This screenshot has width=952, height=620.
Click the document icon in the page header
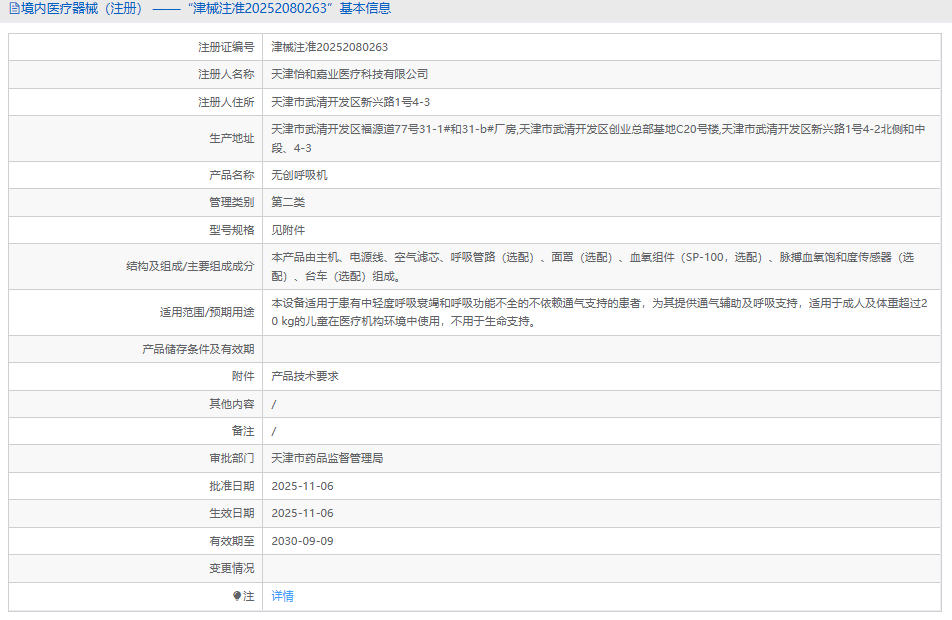pos(14,9)
